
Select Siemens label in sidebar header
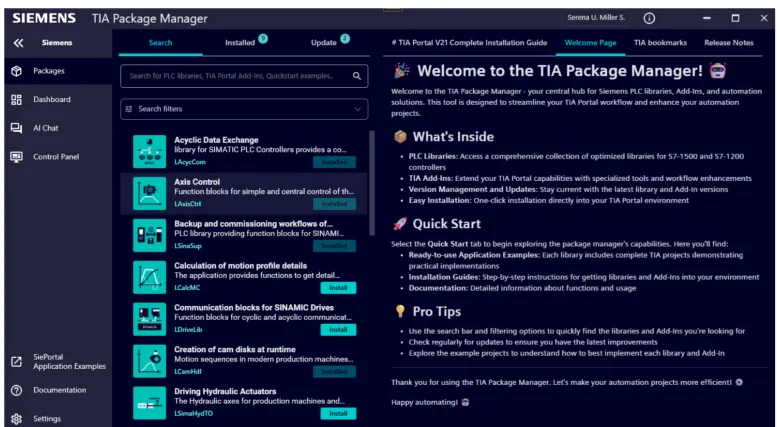click(57, 43)
